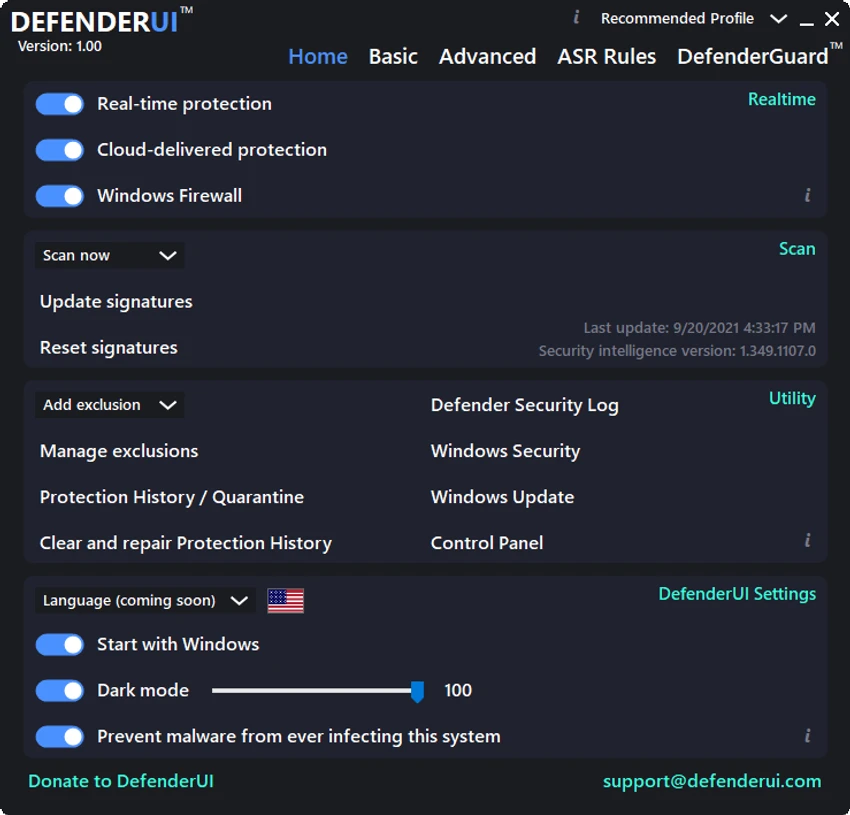Open the Basic tab
This screenshot has width=850, height=815.
tap(393, 56)
